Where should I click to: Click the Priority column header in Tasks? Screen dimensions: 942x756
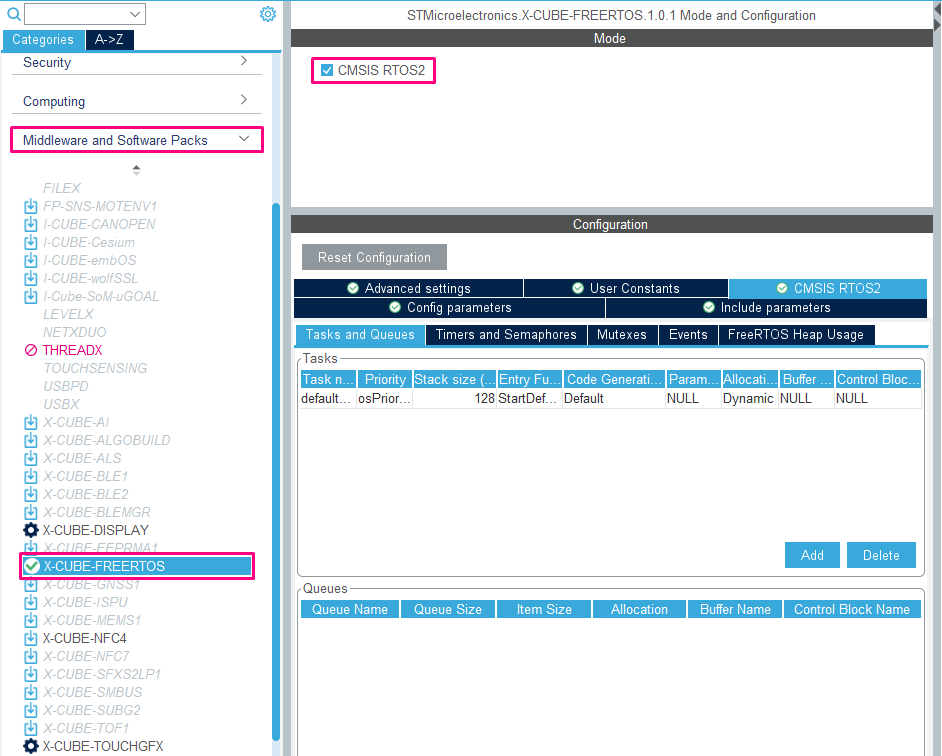pyautogui.click(x=385, y=379)
